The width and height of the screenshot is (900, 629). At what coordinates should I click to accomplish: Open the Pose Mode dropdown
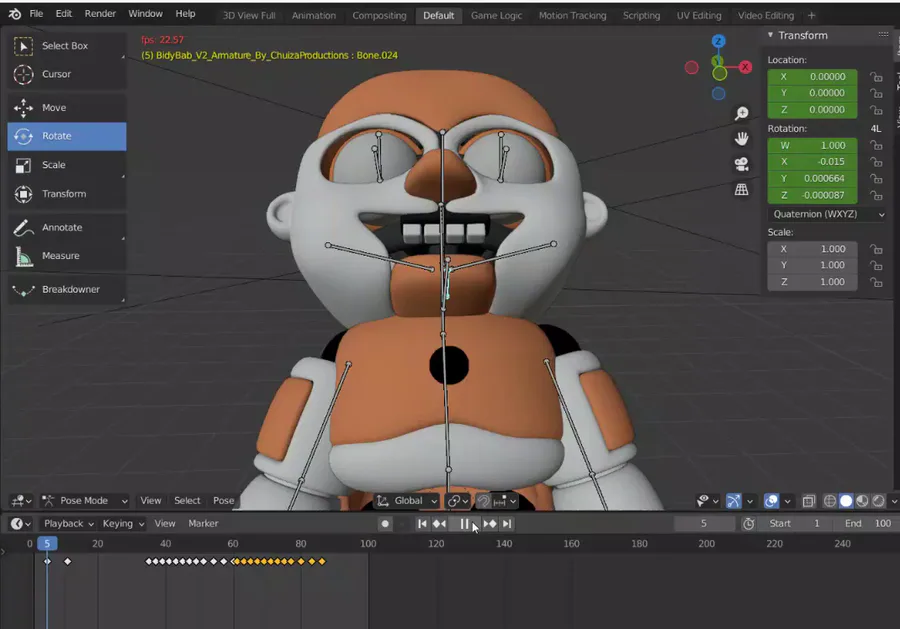85,501
